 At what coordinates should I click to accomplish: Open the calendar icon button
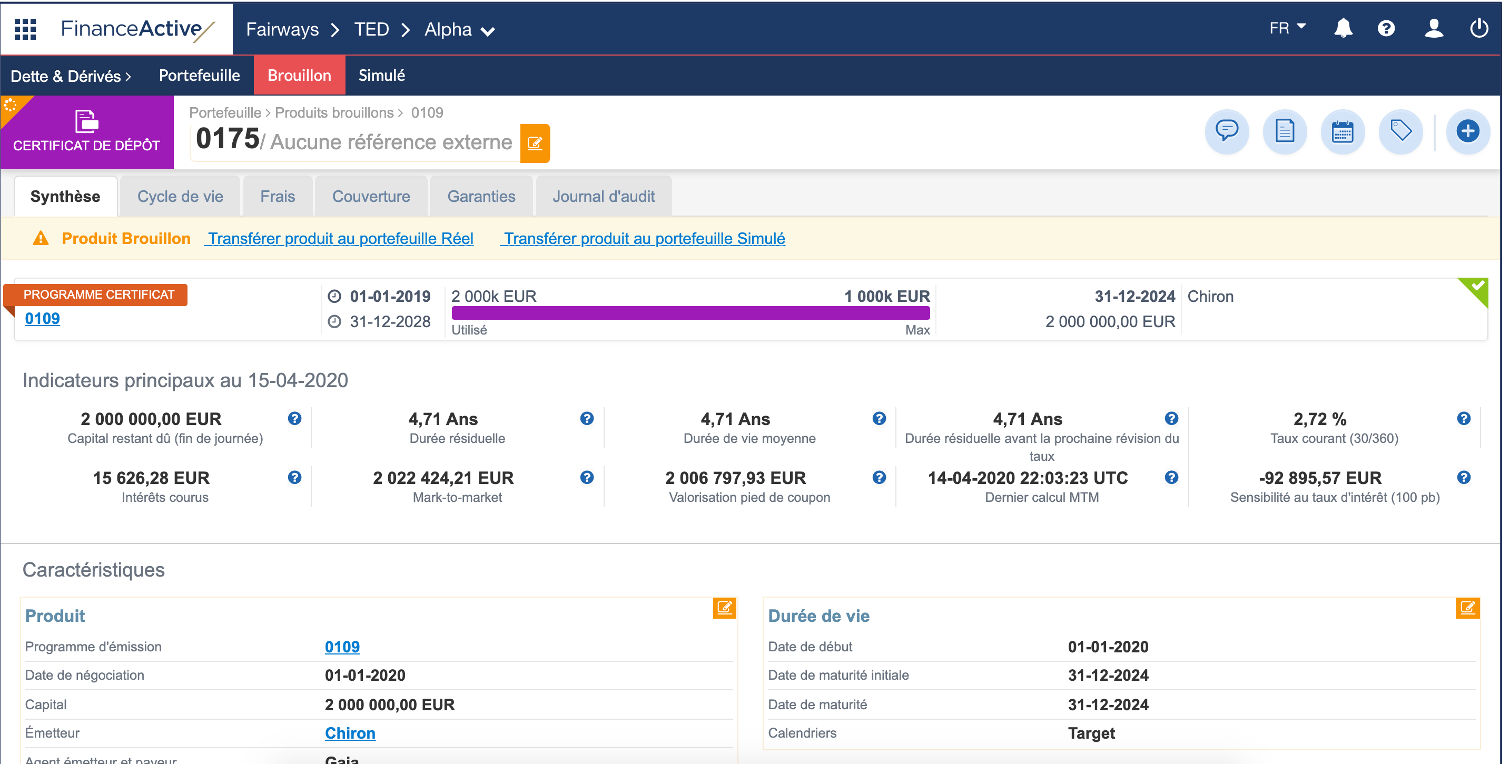1342,131
